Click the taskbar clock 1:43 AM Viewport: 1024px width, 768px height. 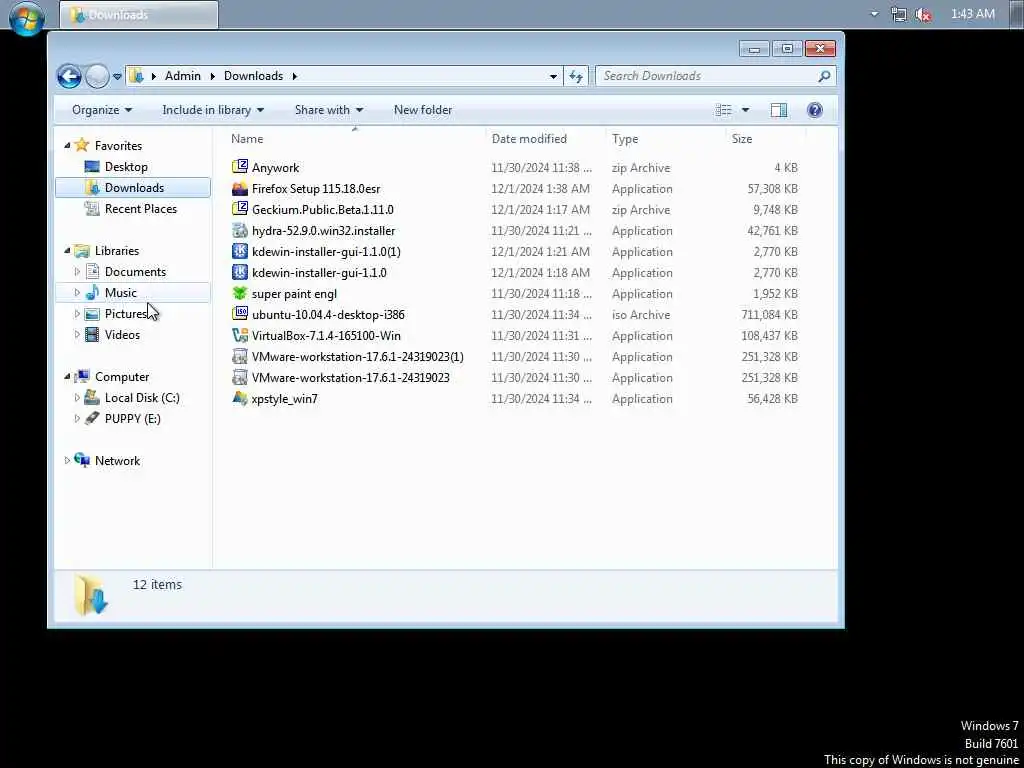tap(972, 14)
